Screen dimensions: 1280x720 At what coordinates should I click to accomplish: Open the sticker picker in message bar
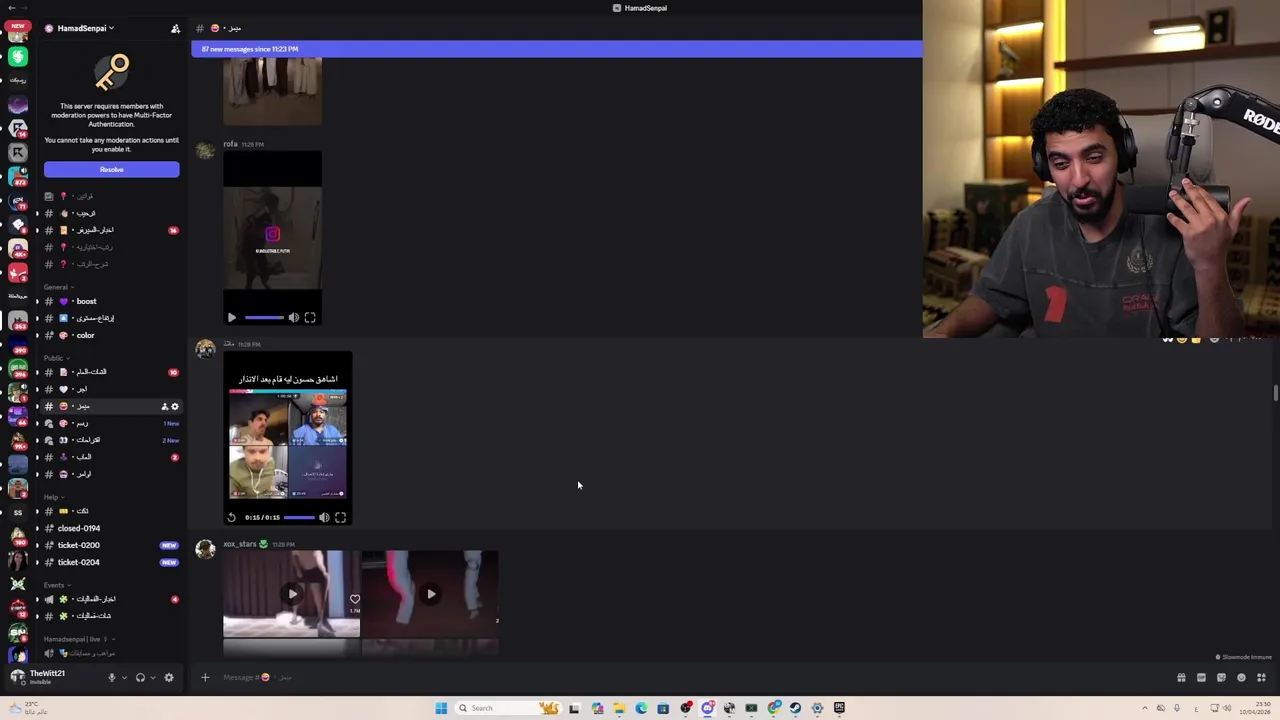(x=1221, y=678)
